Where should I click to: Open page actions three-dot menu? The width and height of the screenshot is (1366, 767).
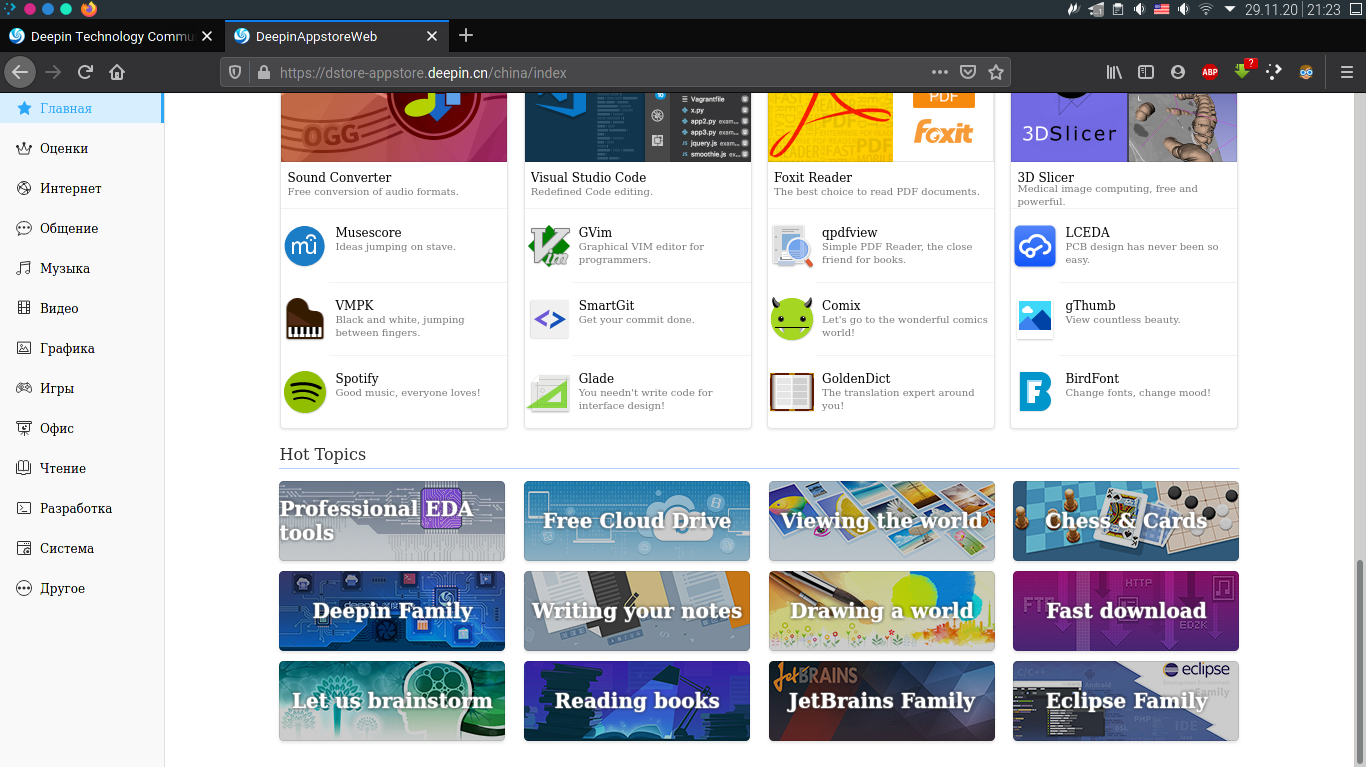point(940,72)
